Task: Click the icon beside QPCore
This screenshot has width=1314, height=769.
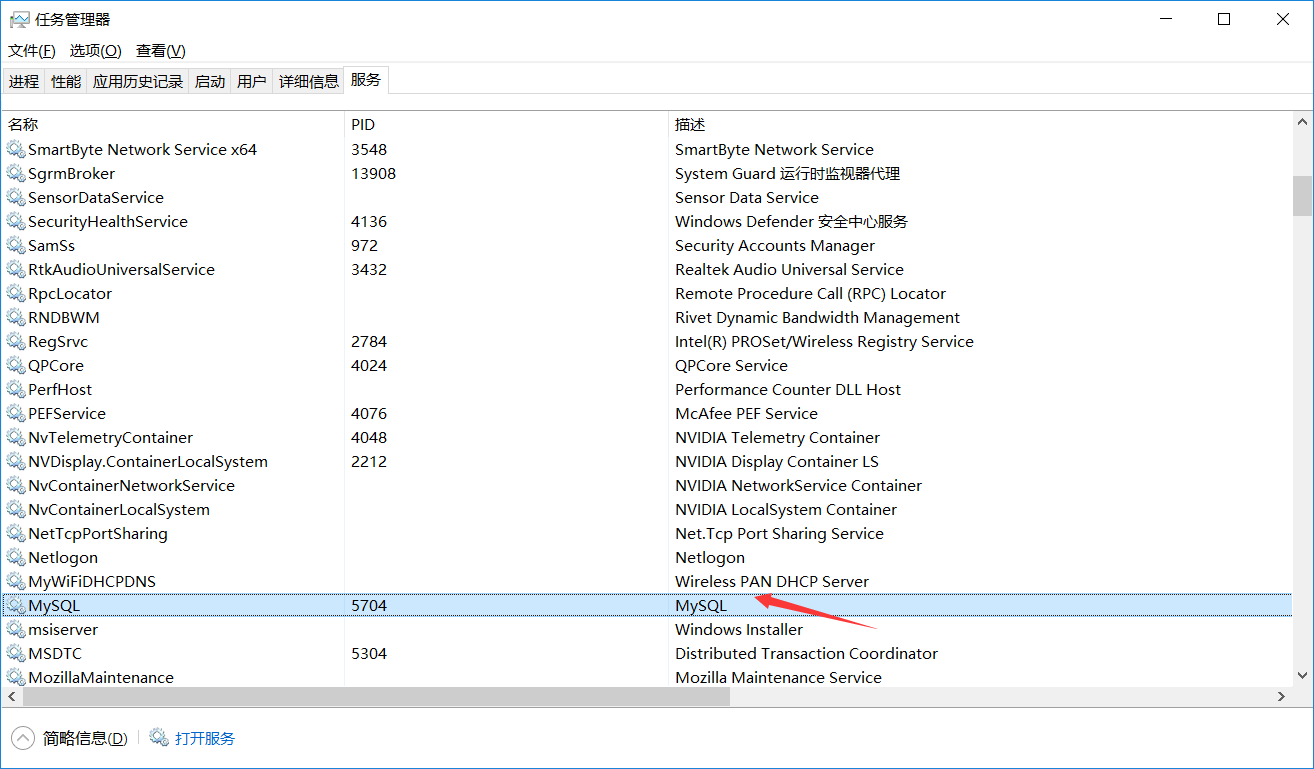Action: pos(15,366)
